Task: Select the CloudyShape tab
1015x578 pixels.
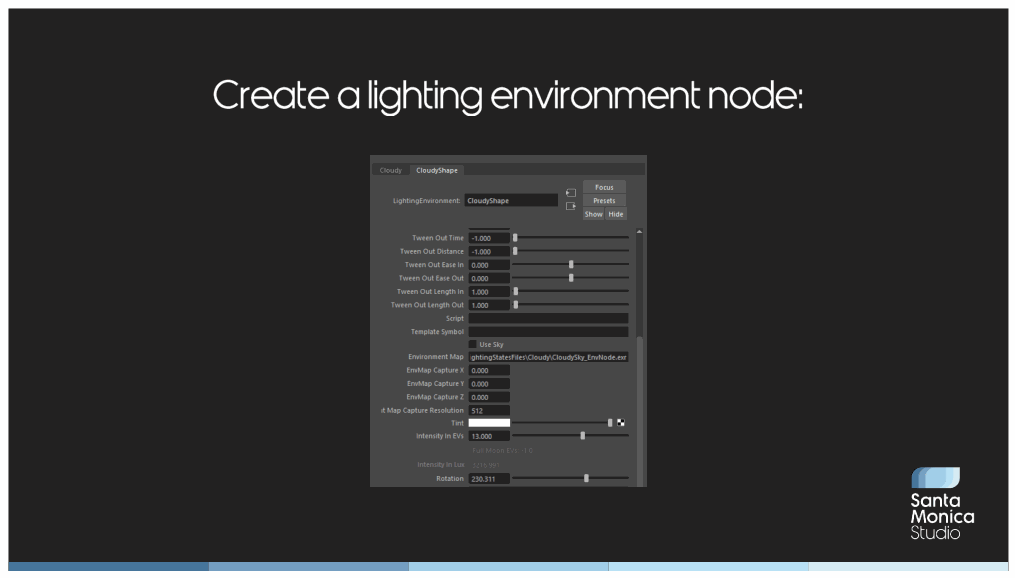Action: click(437, 170)
